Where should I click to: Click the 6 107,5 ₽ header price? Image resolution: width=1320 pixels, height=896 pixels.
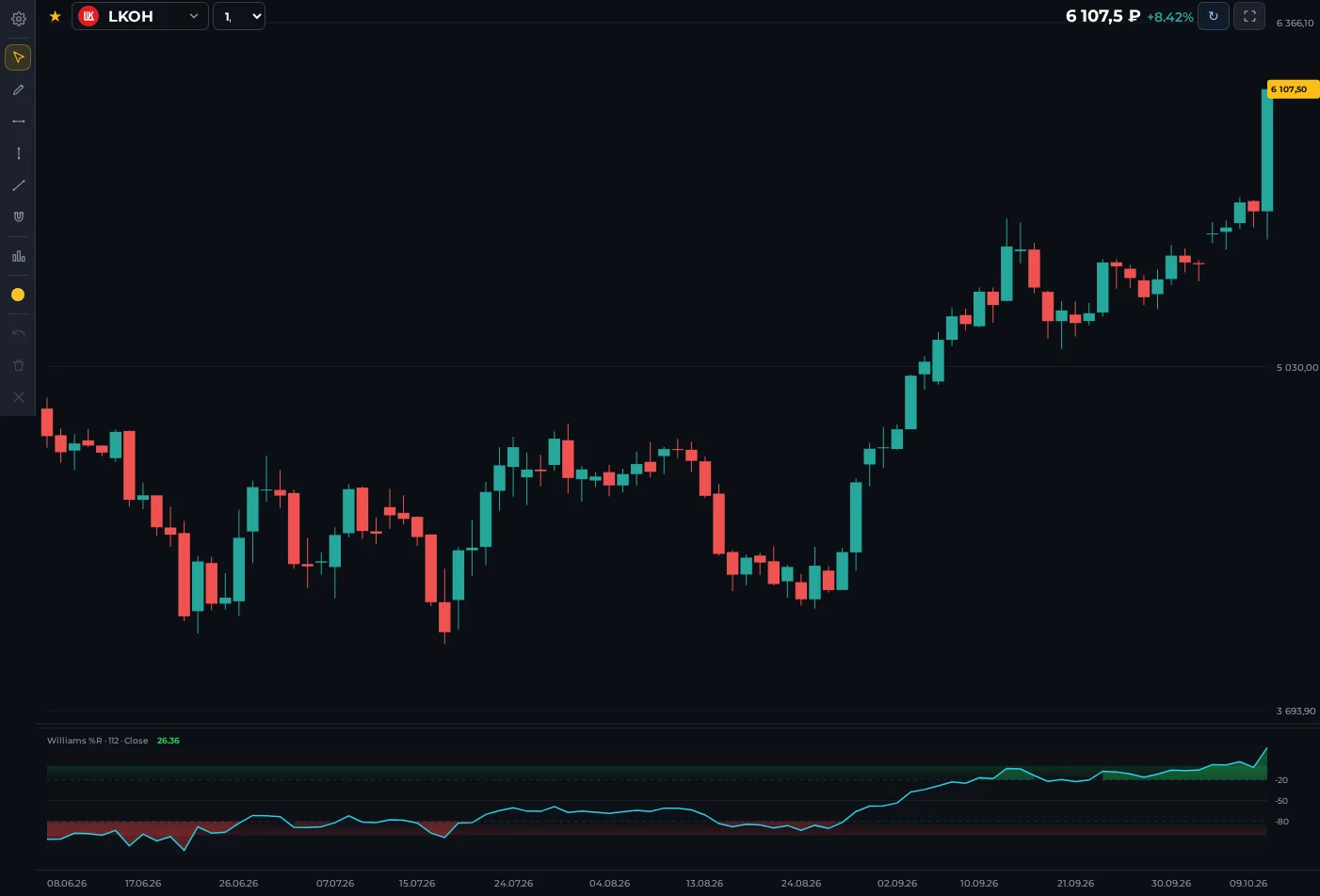1103,16
